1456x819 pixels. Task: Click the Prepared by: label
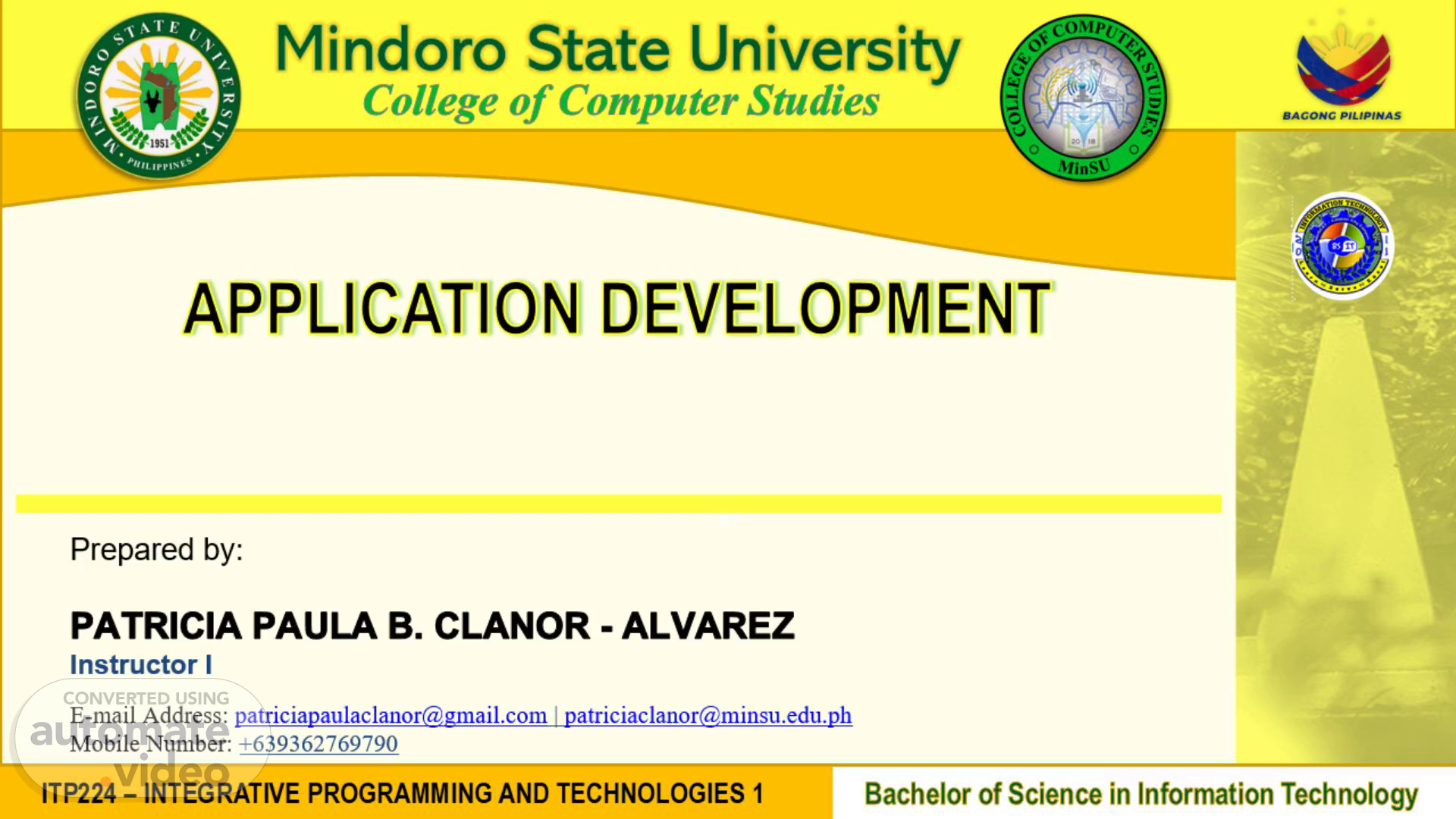coord(156,550)
